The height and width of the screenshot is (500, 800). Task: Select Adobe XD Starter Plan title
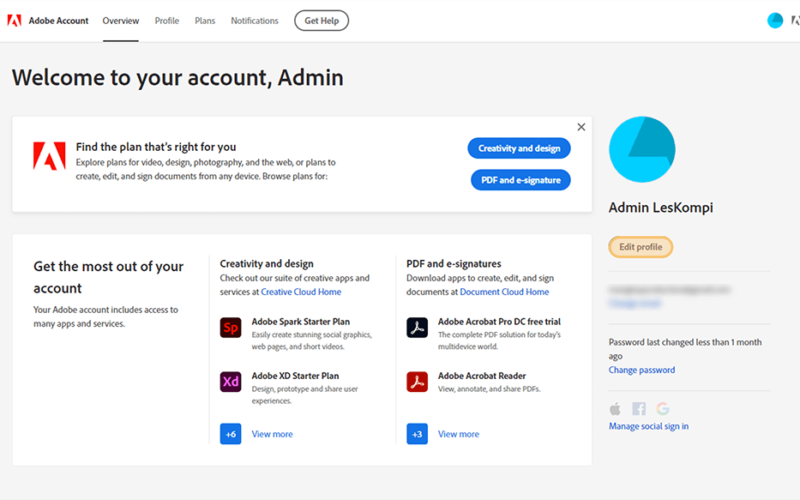coord(295,376)
